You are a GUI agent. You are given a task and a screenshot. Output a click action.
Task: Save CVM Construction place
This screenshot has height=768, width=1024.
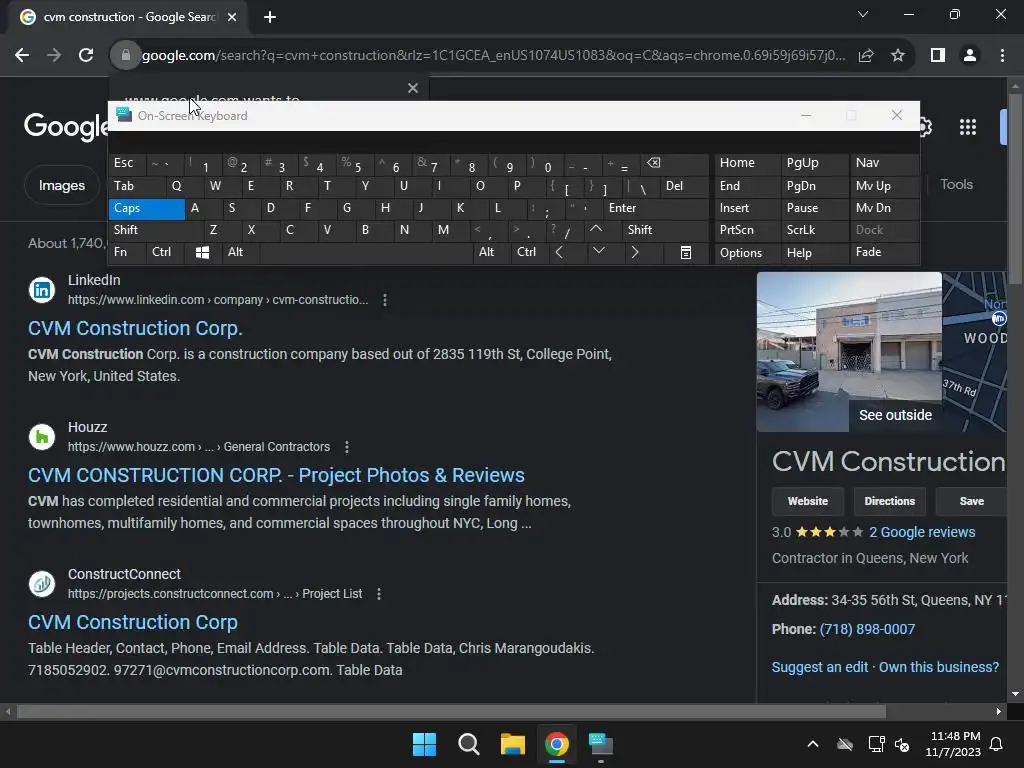pos(972,502)
